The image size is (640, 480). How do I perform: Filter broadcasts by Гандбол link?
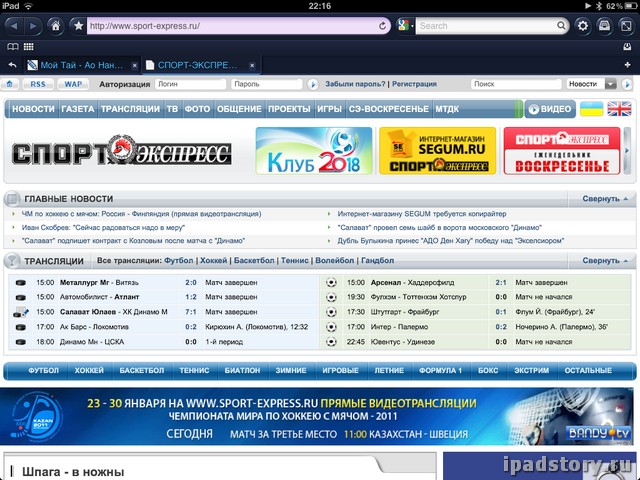(x=378, y=260)
